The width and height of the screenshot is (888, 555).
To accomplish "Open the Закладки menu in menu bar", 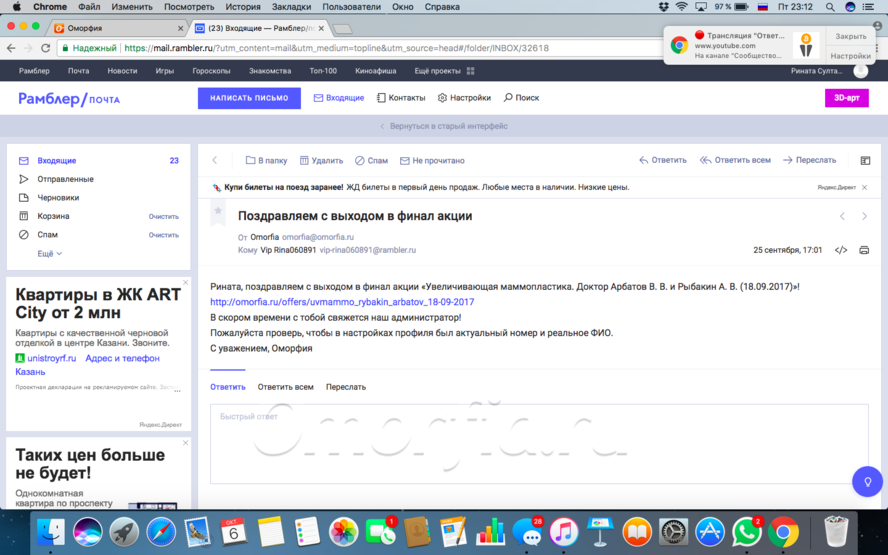I will pyautogui.click(x=292, y=7).
